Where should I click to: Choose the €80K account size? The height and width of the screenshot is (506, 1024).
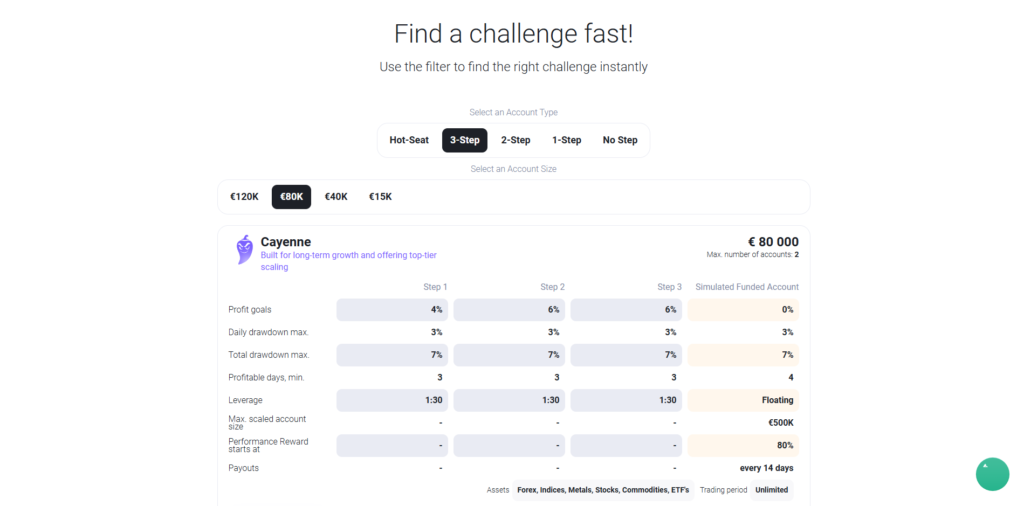coord(291,197)
